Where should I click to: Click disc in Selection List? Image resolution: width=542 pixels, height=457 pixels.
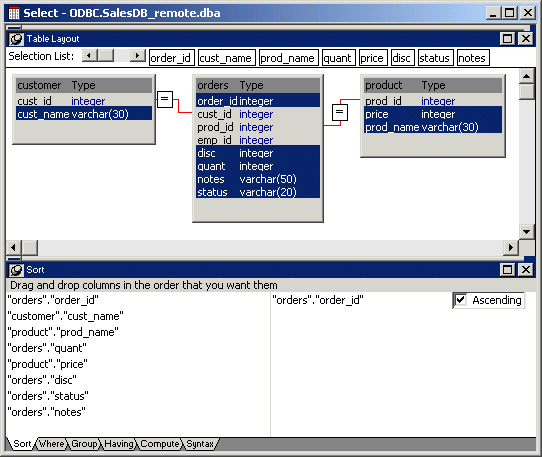[403, 58]
